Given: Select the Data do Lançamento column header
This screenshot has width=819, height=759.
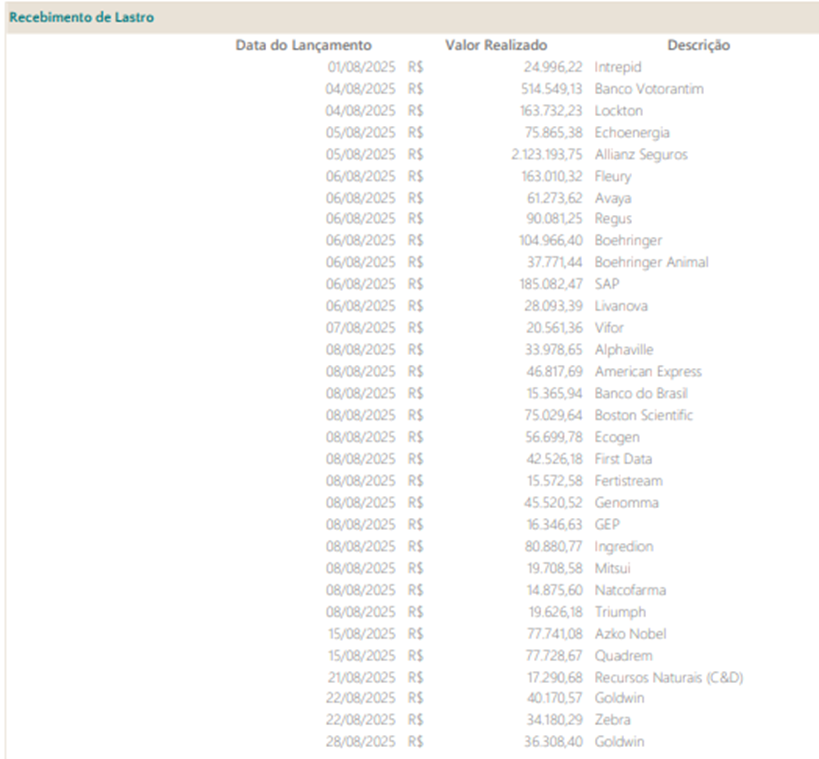Looking at the screenshot, I should (303, 45).
